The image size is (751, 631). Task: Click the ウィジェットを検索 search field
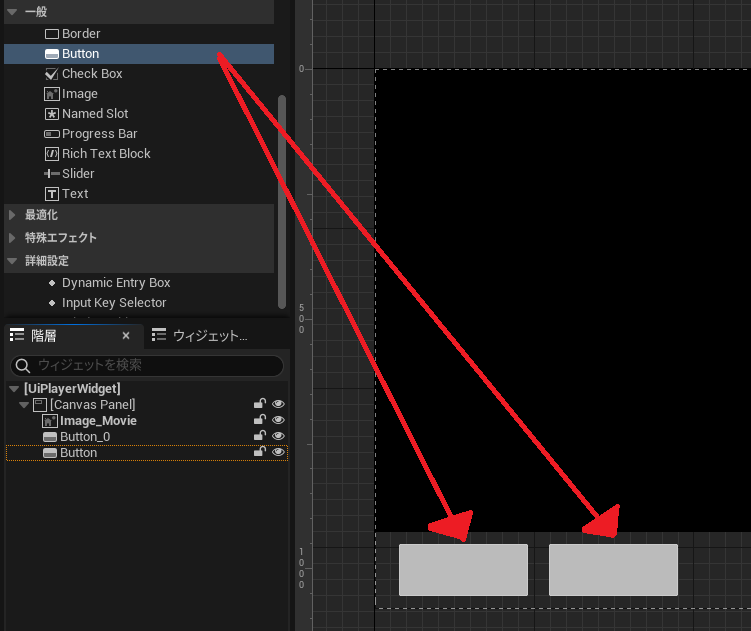pos(147,366)
